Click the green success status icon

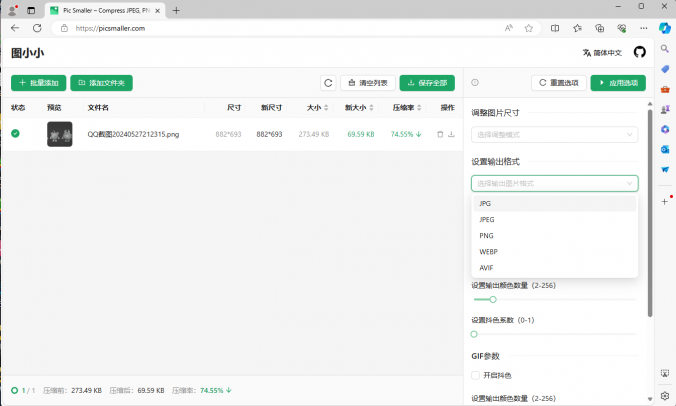[x=15, y=134]
